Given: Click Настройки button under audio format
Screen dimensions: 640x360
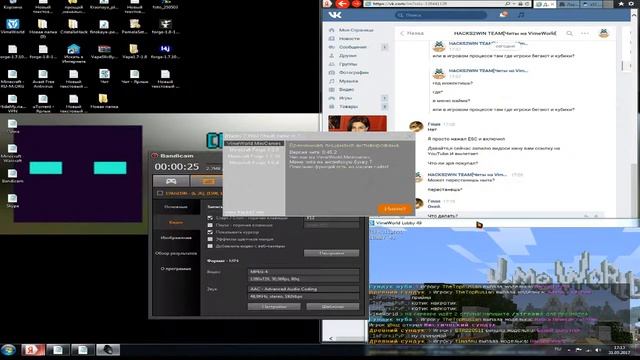Looking at the screenshot, I should pyautogui.click(x=274, y=306).
